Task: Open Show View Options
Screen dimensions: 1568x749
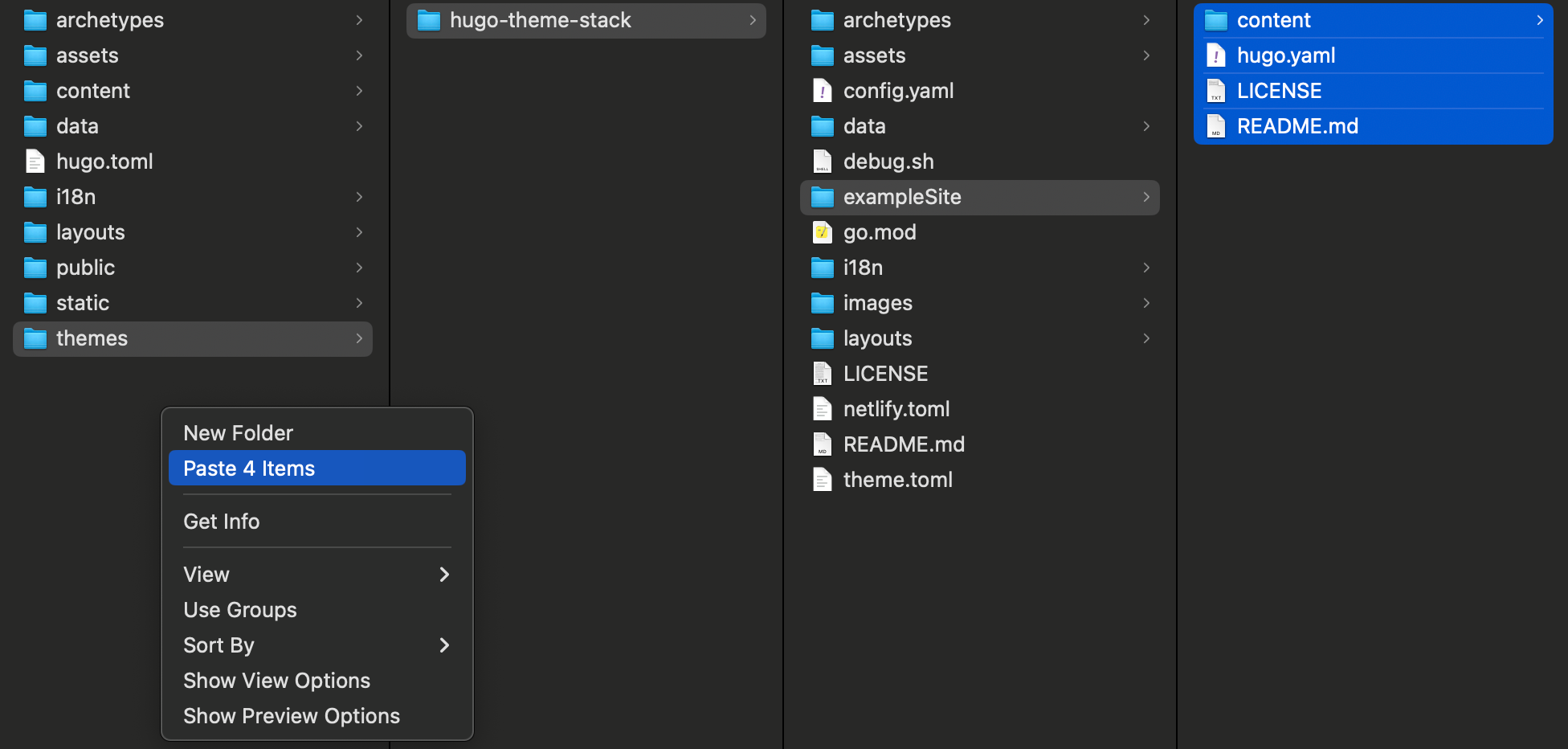Action: point(276,681)
